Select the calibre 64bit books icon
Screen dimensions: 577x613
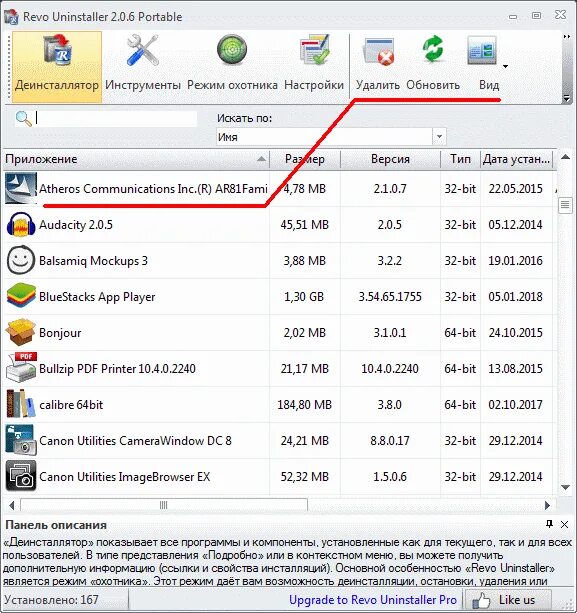click(x=21, y=403)
